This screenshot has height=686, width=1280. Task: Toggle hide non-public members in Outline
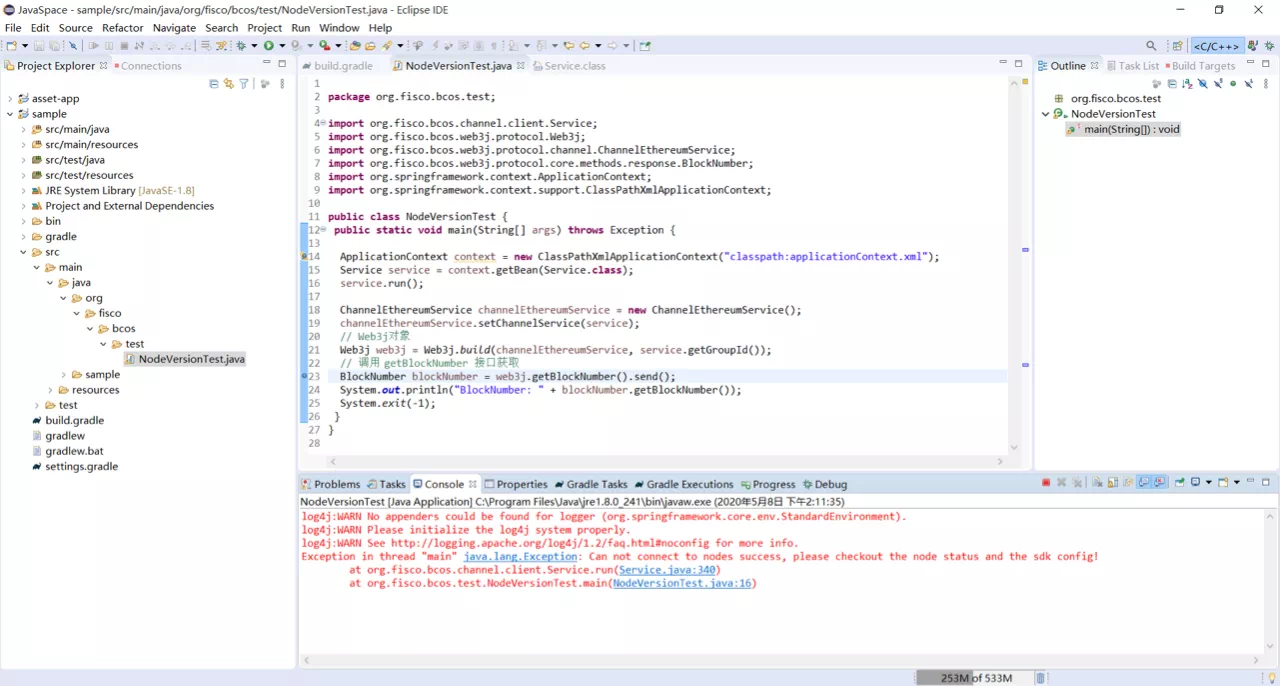tap(1233, 84)
